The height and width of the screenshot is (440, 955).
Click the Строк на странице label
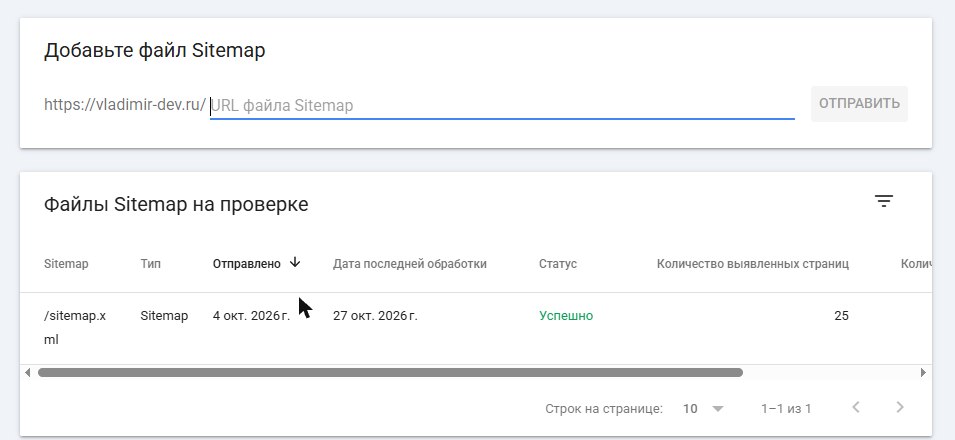pyautogui.click(x=604, y=408)
